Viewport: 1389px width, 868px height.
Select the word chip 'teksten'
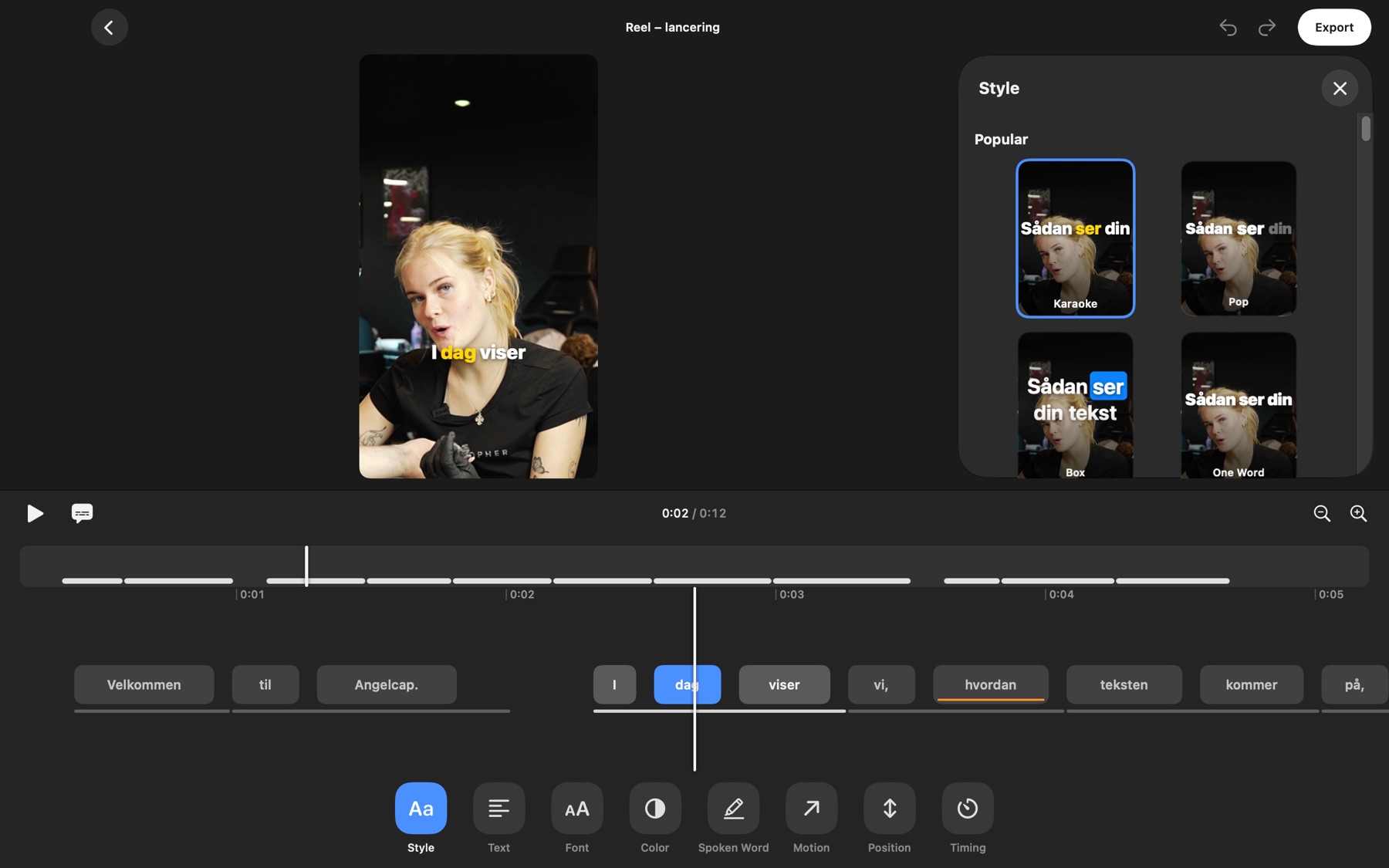click(x=1124, y=684)
